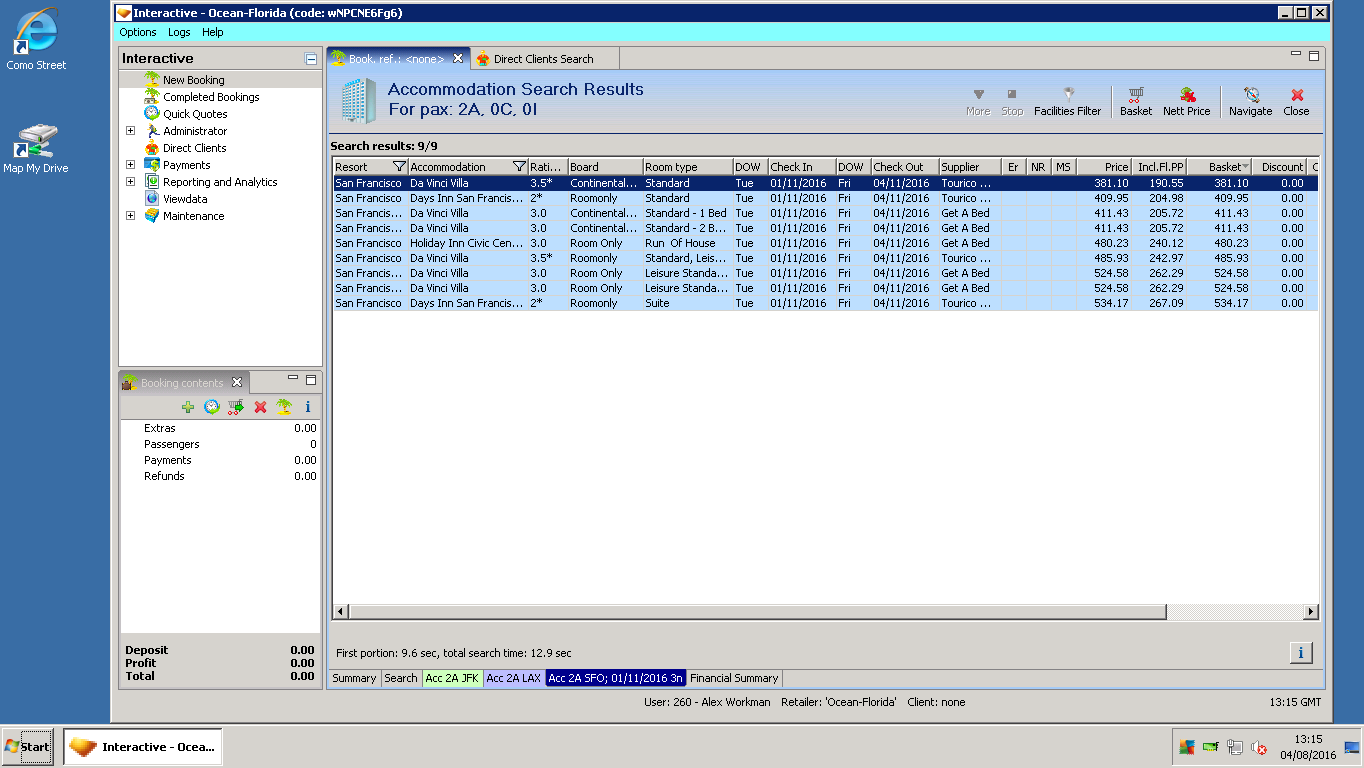
Task: Sort results by Check In column header
Action: coord(802,167)
